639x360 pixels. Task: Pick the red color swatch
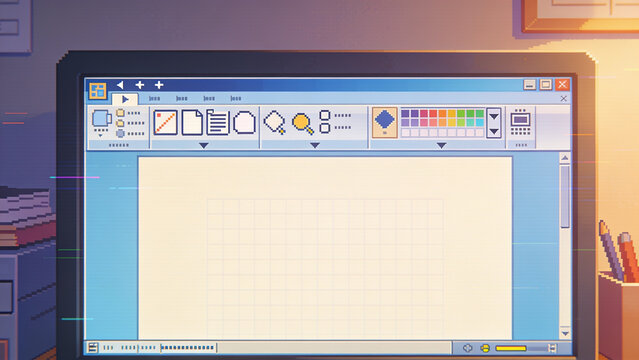tap(433, 113)
